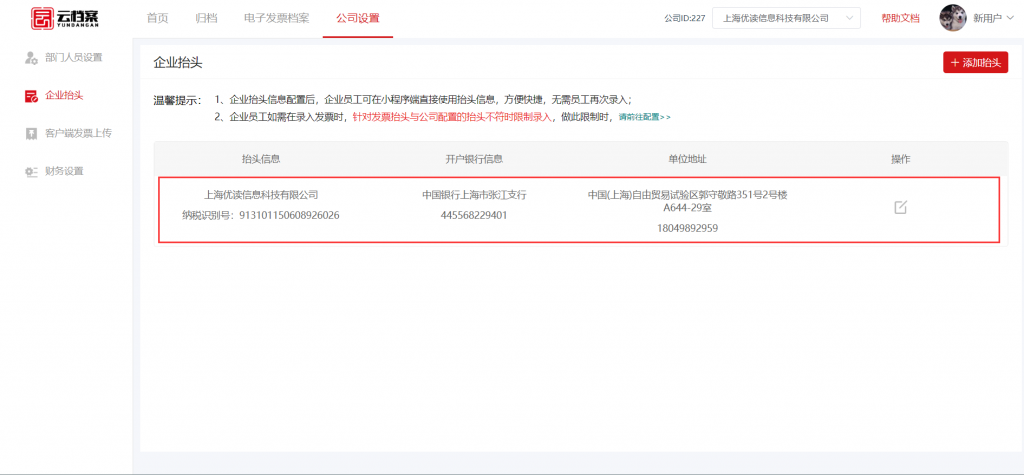
Task: Click the user avatar picture
Action: 953,18
